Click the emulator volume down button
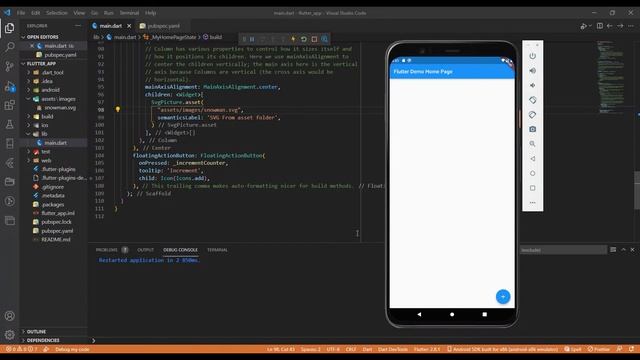 [x=533, y=85]
